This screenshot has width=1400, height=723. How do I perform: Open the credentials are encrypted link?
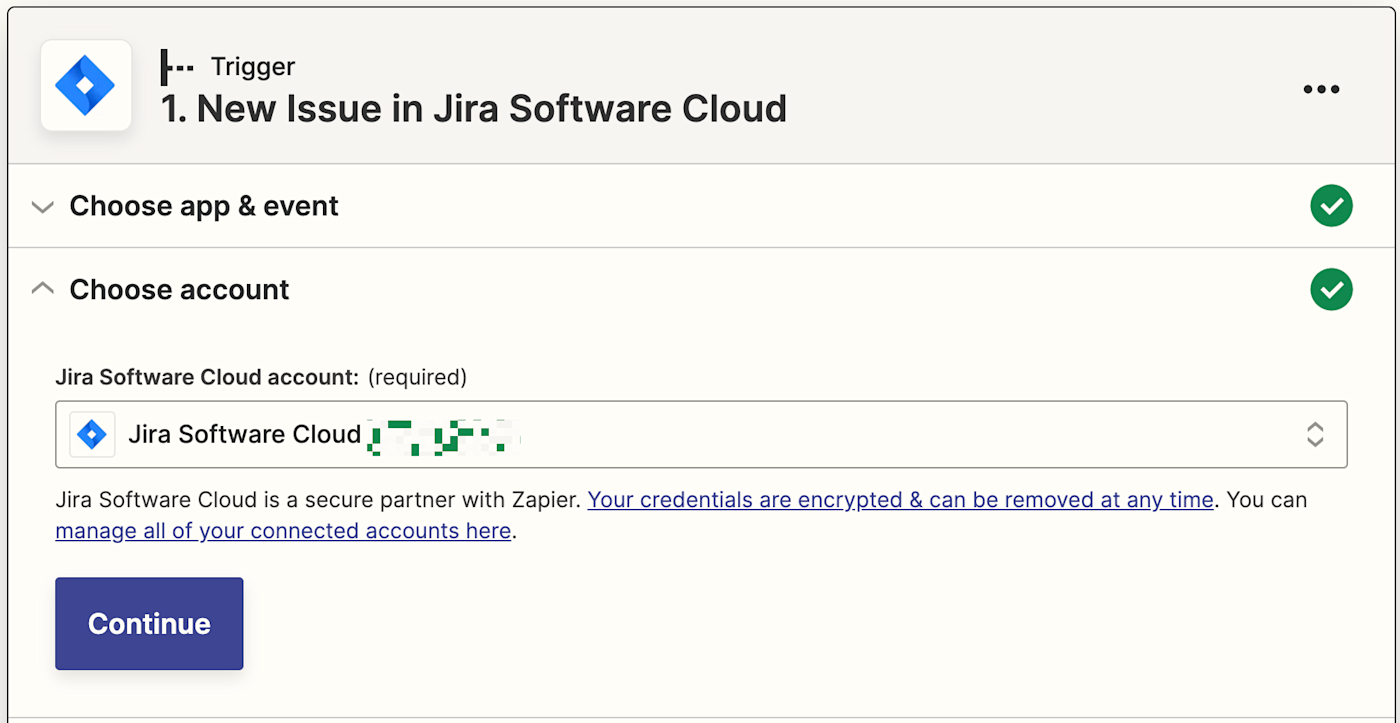900,499
